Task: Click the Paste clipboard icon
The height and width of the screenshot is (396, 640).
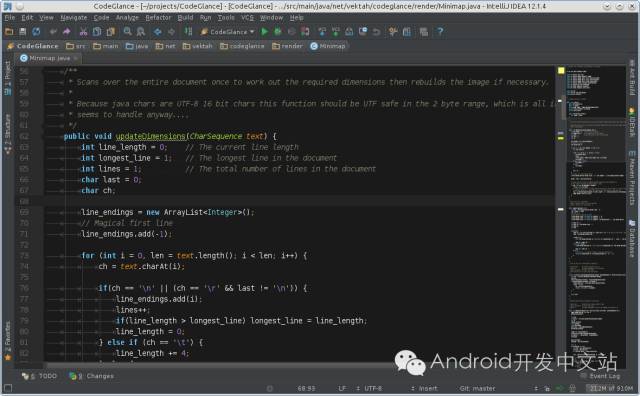Action: [110, 31]
